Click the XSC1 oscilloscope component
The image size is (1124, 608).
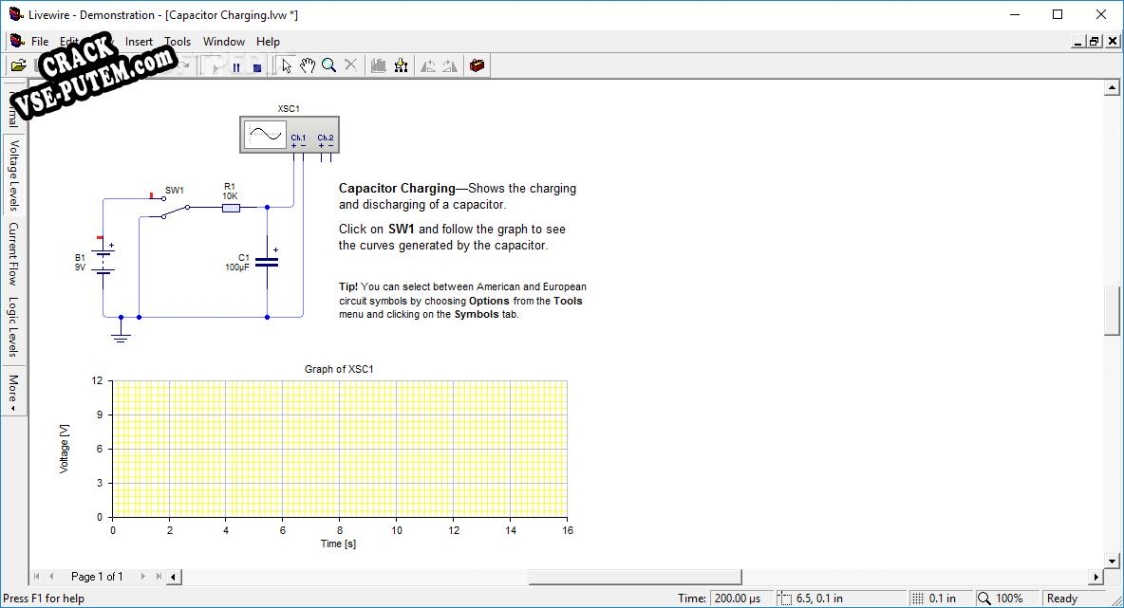(x=290, y=135)
